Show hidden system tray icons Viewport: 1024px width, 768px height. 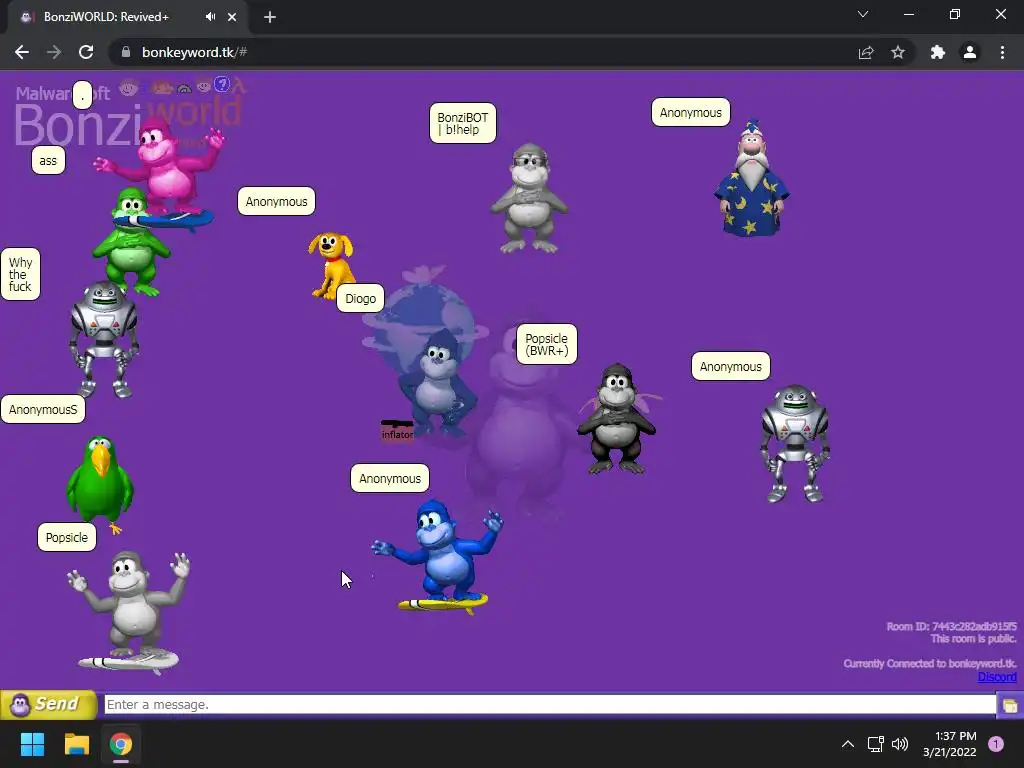[848, 744]
